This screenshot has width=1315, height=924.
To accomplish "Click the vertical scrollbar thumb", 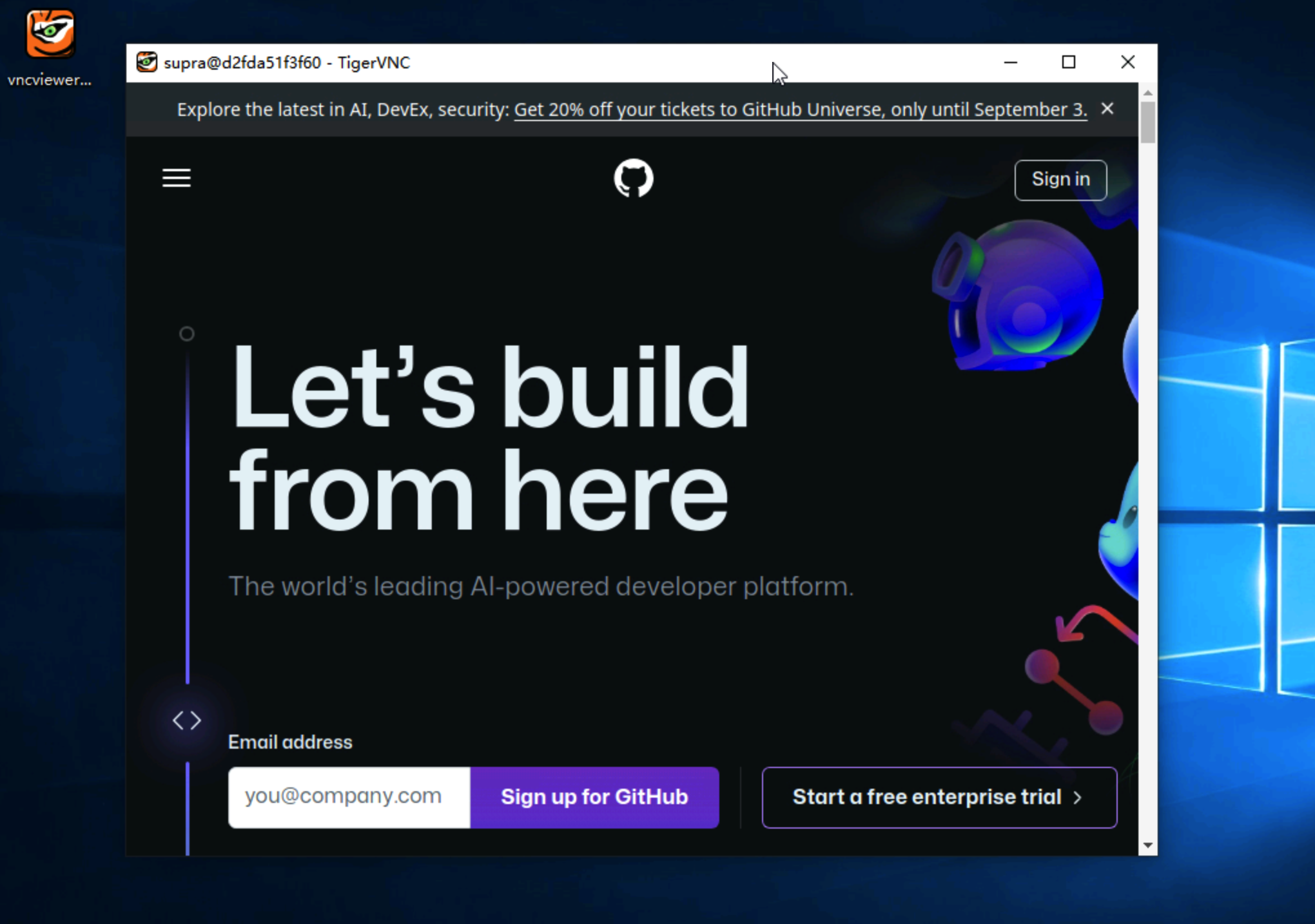I will 1147,122.
